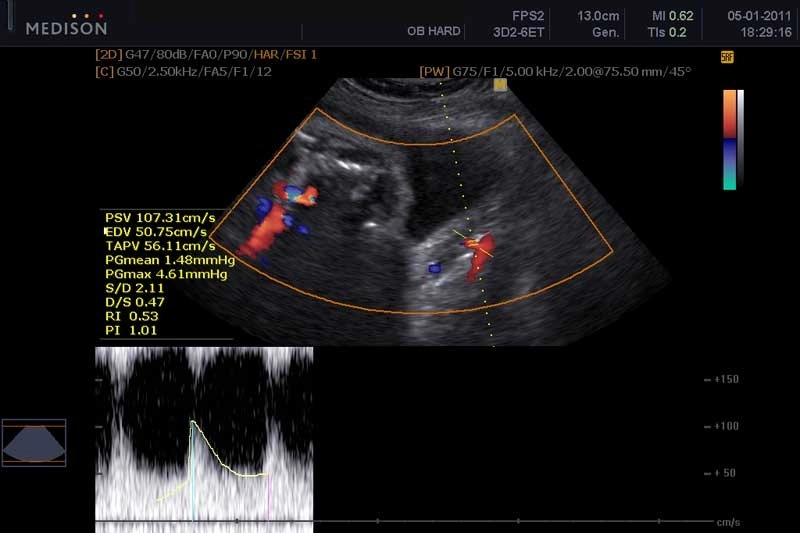This screenshot has height=533, width=800.
Task: Click the OB HARD preset label
Action: click(x=433, y=32)
